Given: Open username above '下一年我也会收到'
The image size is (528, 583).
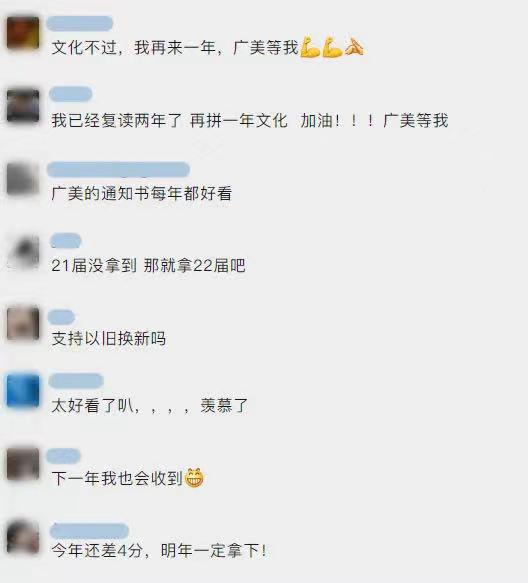Looking at the screenshot, I should [63, 457].
